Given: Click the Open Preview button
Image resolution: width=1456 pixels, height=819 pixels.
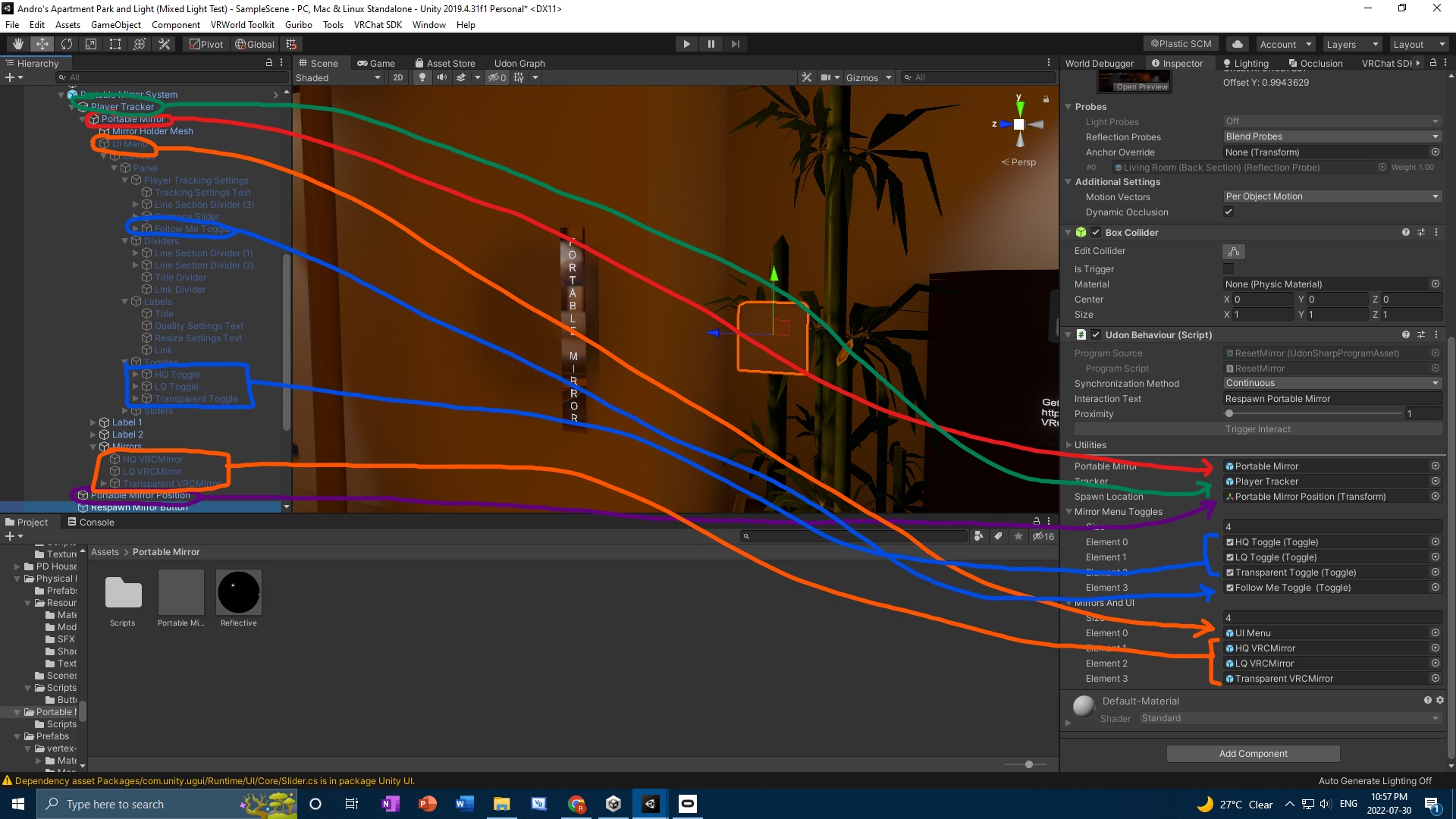Looking at the screenshot, I should [x=1141, y=86].
